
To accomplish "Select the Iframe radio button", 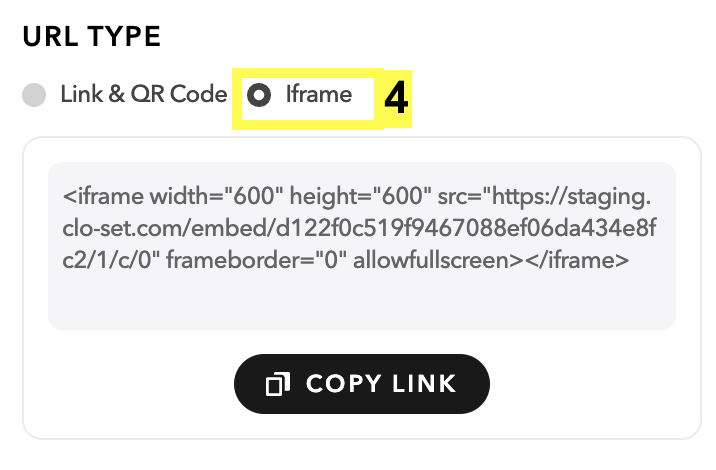I will [x=259, y=95].
